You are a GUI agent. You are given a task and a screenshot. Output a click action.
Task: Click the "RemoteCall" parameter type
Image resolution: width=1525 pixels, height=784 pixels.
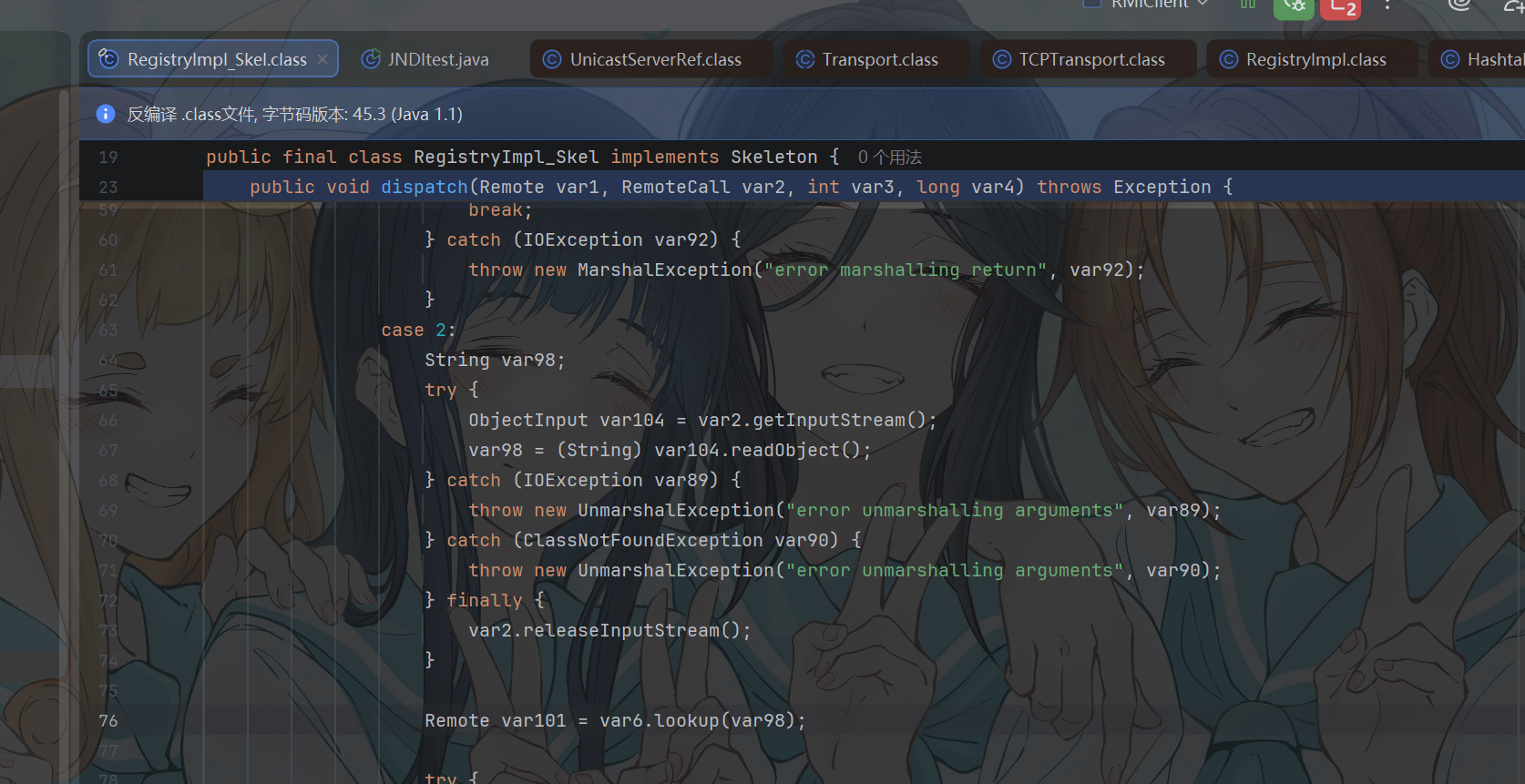(676, 188)
